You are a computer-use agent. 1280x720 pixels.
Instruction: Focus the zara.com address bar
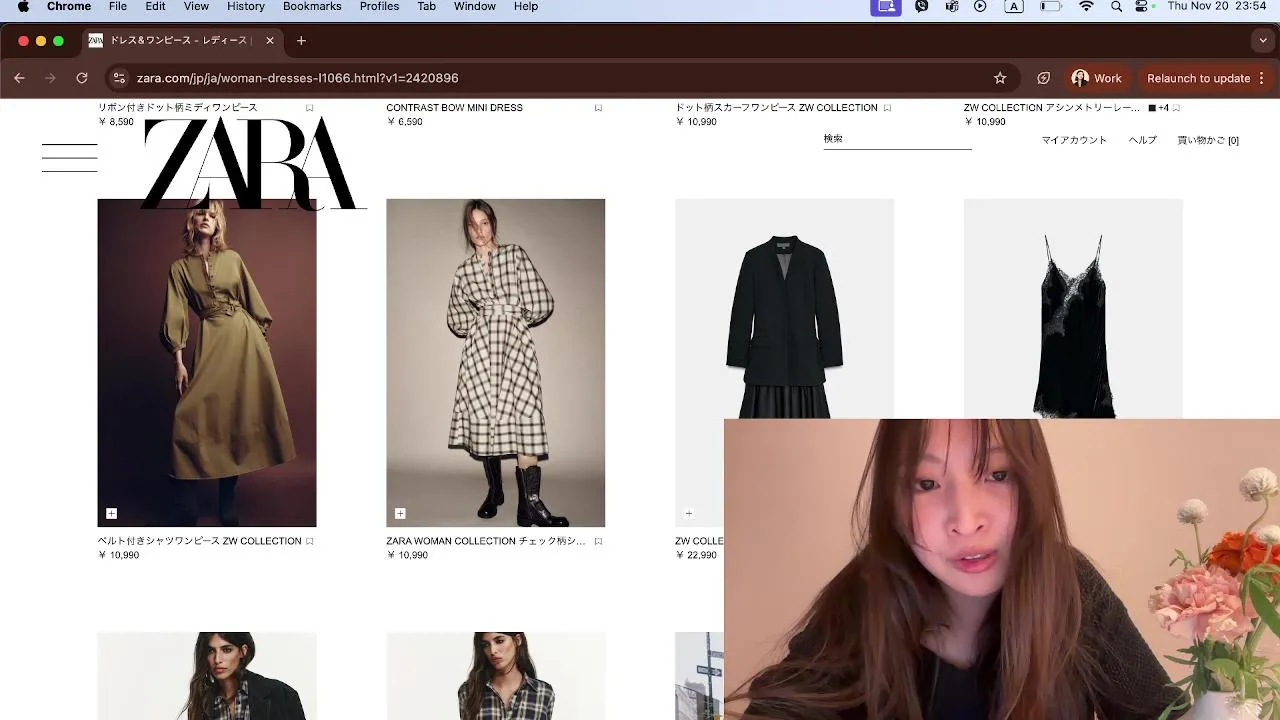coord(560,78)
